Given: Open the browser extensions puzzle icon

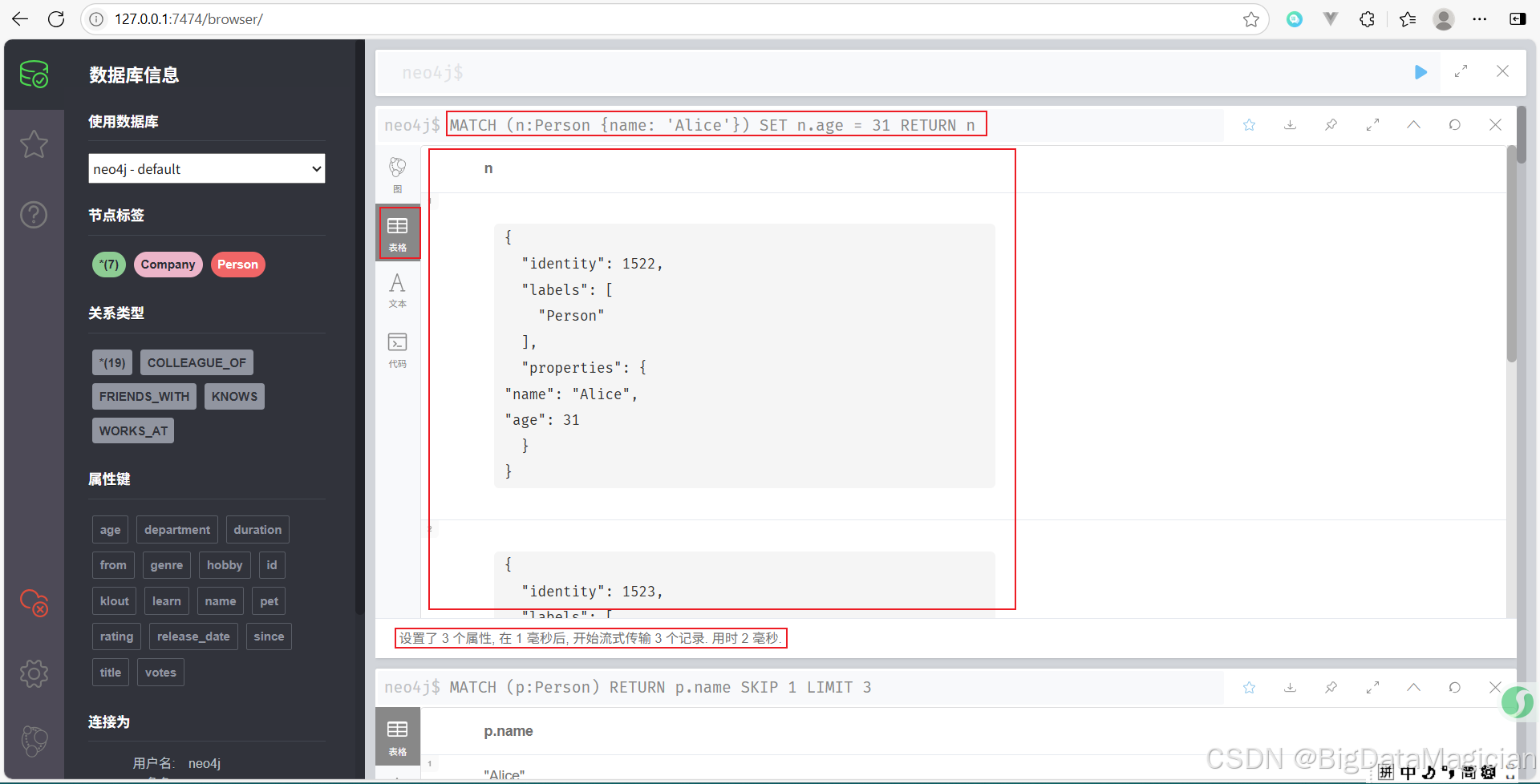Looking at the screenshot, I should 1367,19.
